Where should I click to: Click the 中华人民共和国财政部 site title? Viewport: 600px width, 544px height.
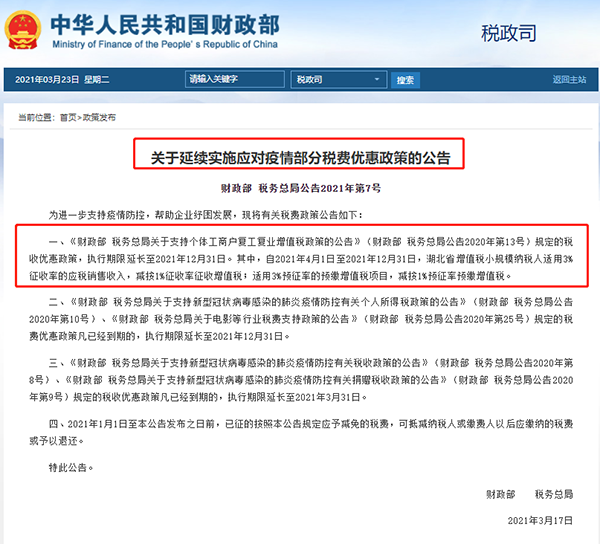pyautogui.click(x=165, y=24)
